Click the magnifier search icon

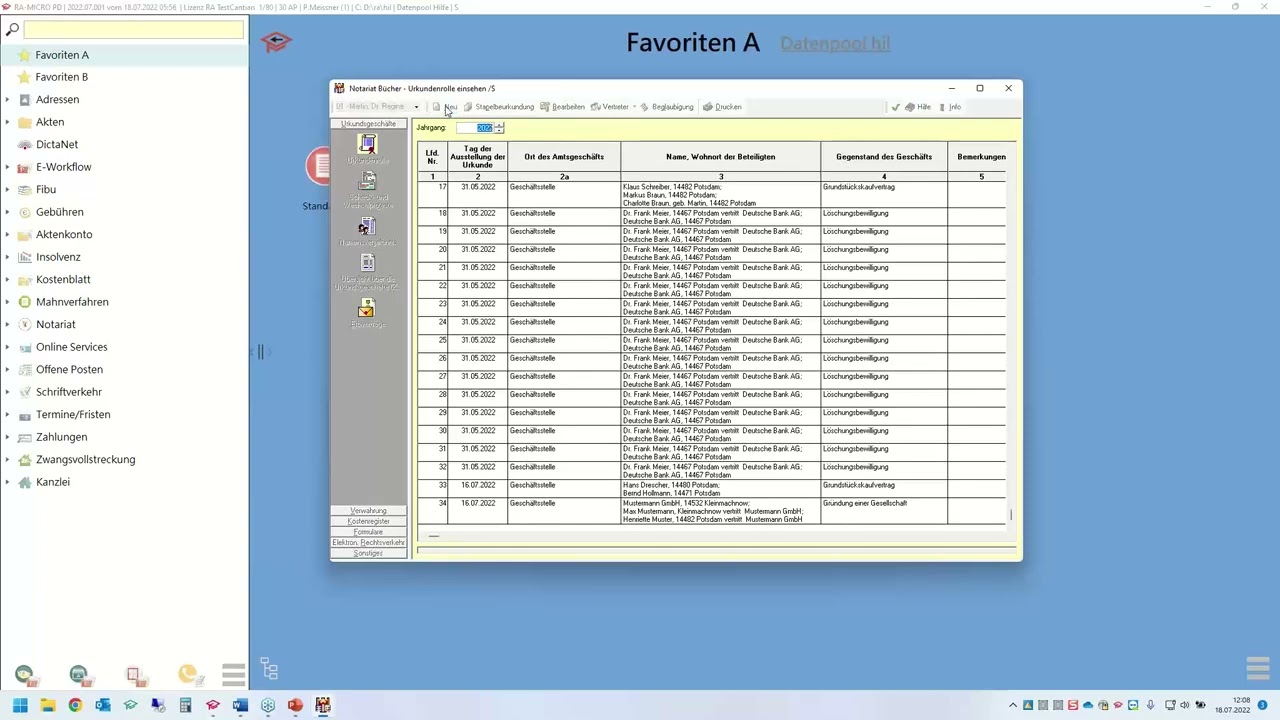click(12, 30)
